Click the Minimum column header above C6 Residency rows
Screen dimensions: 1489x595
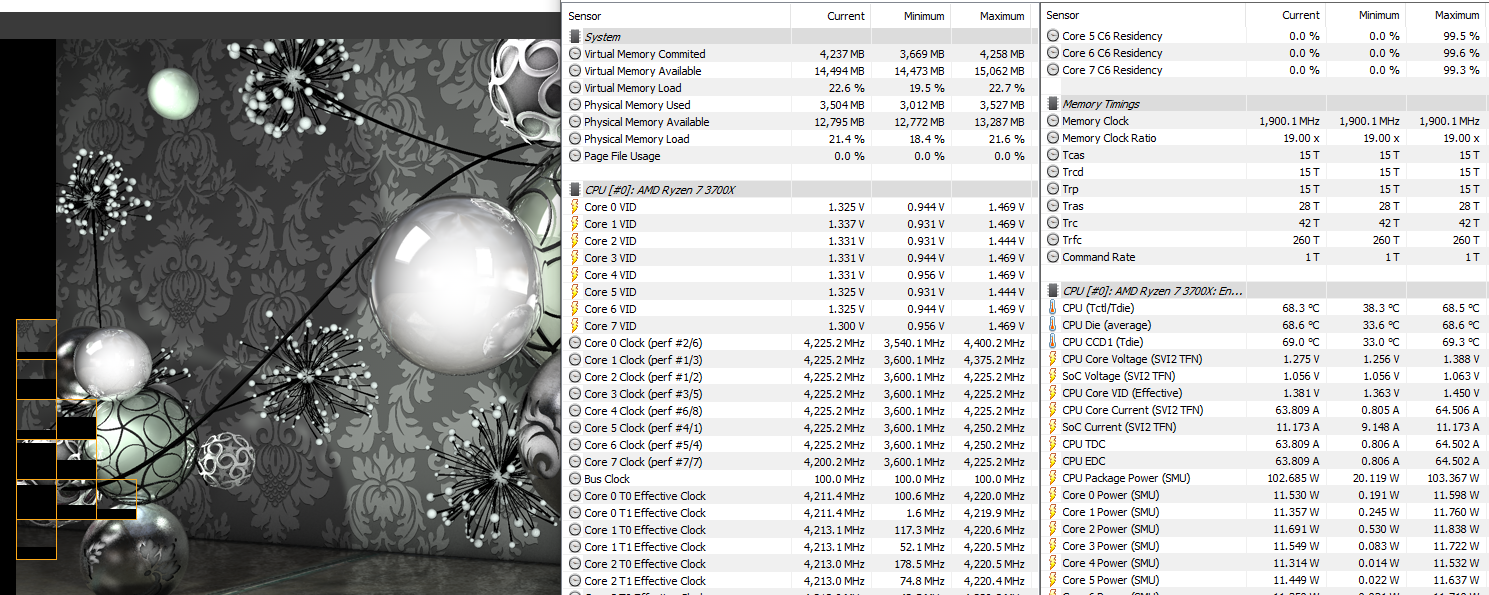click(x=1365, y=15)
